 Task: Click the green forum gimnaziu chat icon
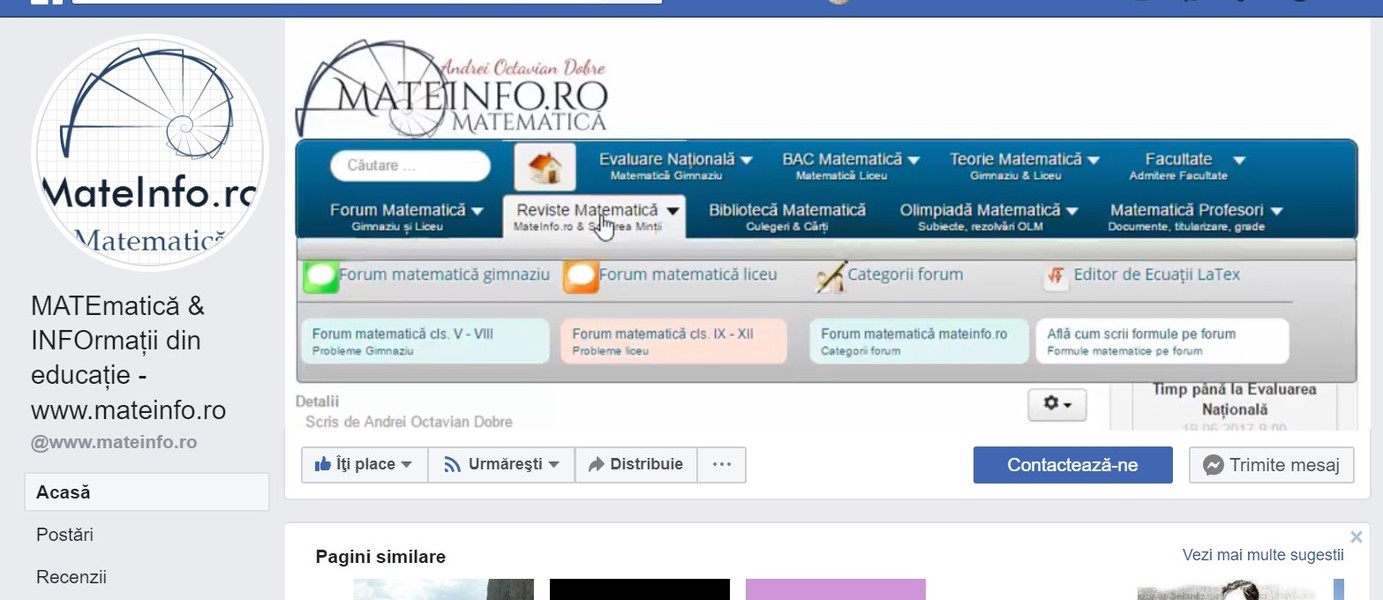pos(321,276)
